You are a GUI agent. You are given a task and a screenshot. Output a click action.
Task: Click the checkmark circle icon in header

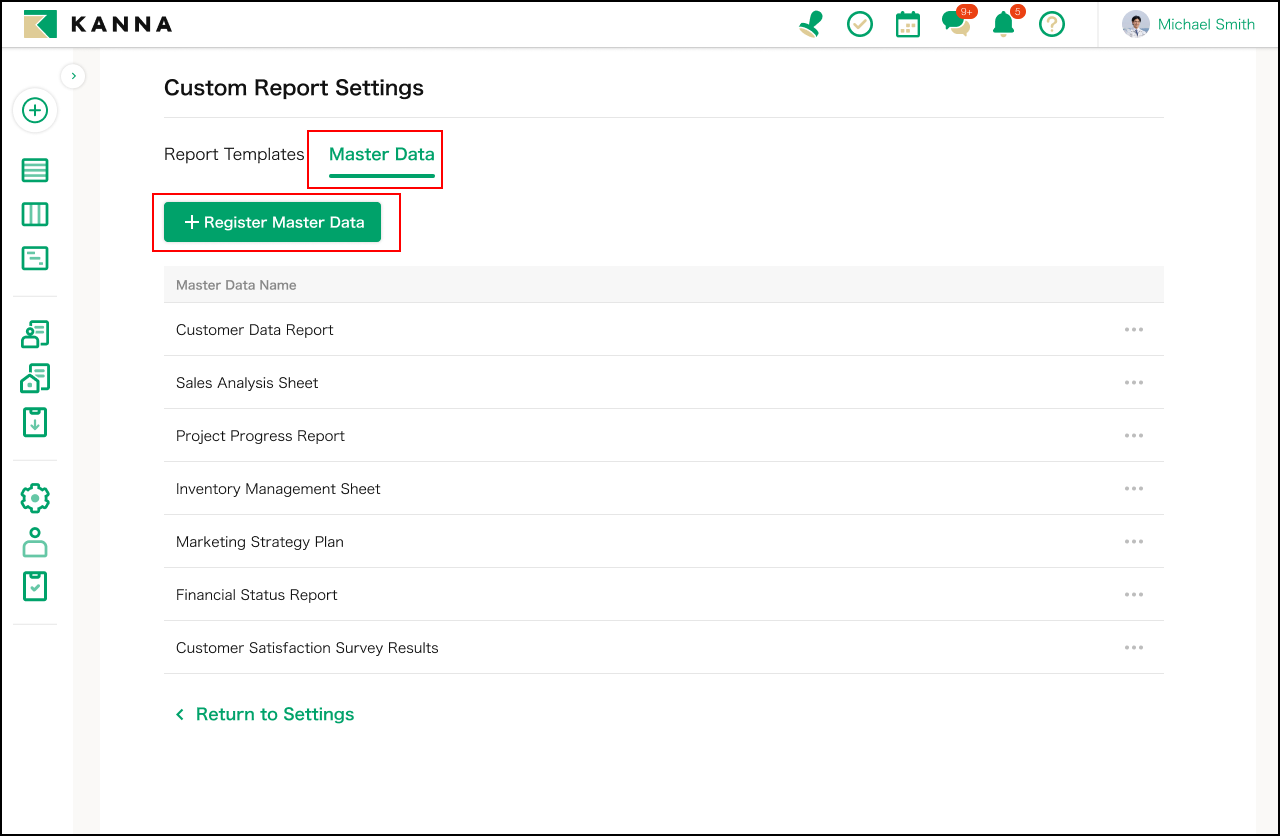(859, 25)
